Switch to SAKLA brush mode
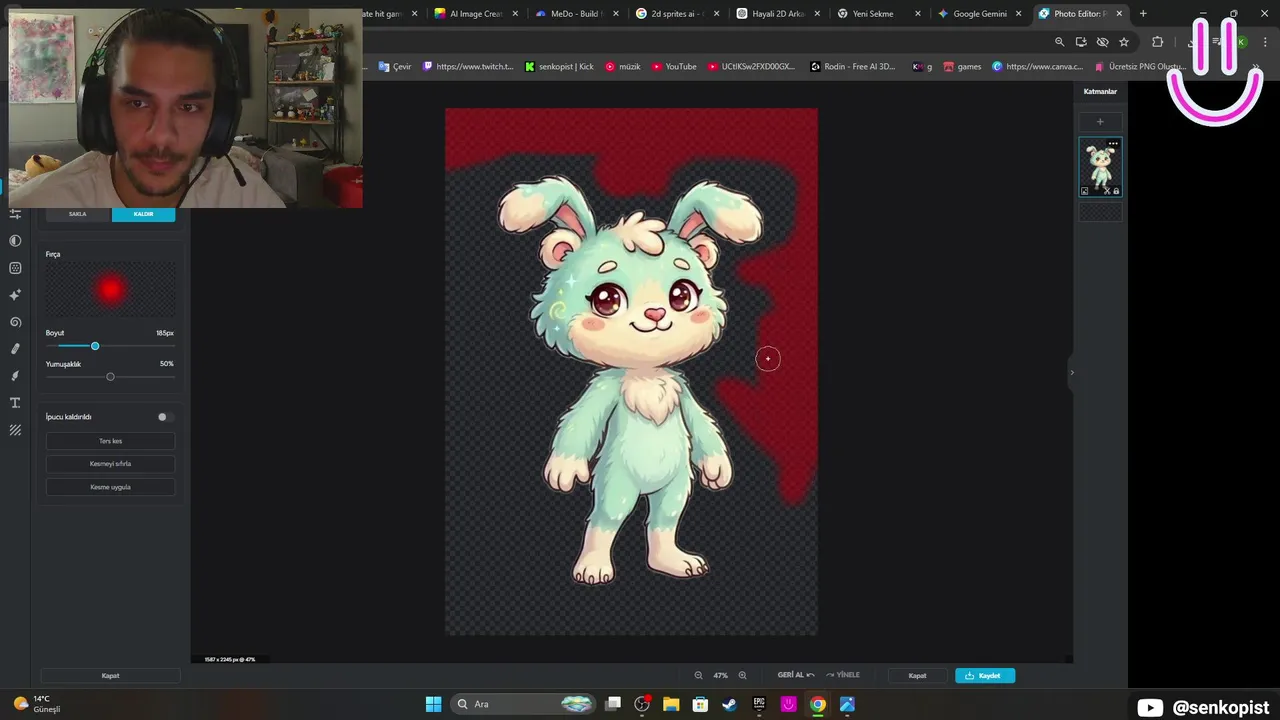The width and height of the screenshot is (1280, 720). [x=78, y=214]
